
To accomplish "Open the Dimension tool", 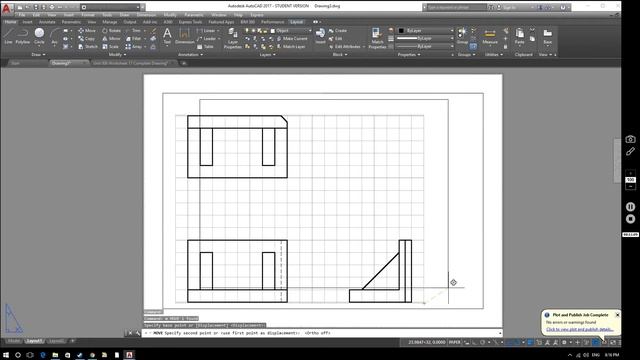I will tap(184, 36).
